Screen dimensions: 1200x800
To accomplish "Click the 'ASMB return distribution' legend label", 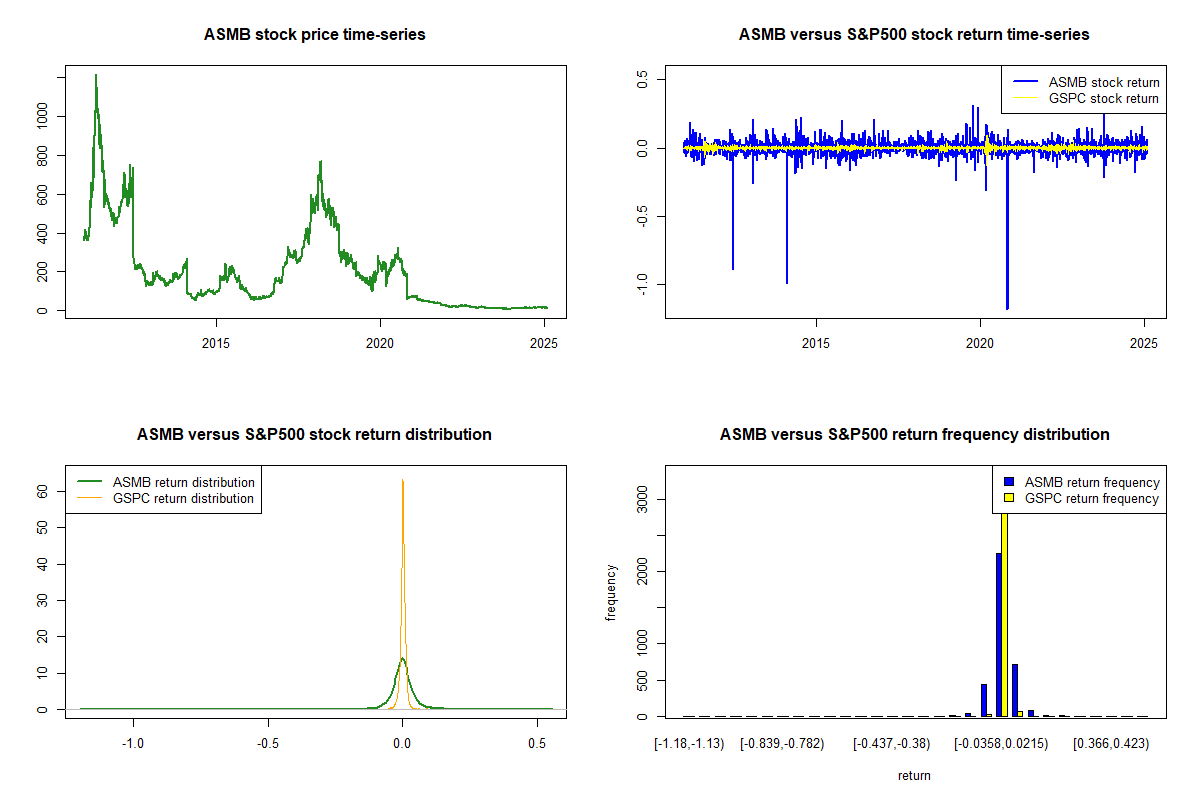I will (184, 482).
